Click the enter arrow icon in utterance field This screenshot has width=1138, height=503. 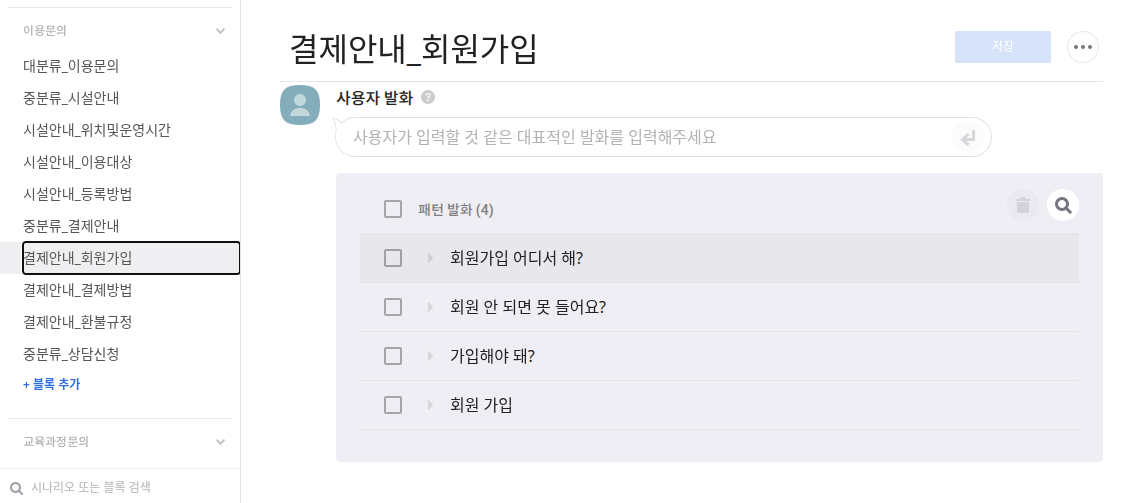(967, 138)
